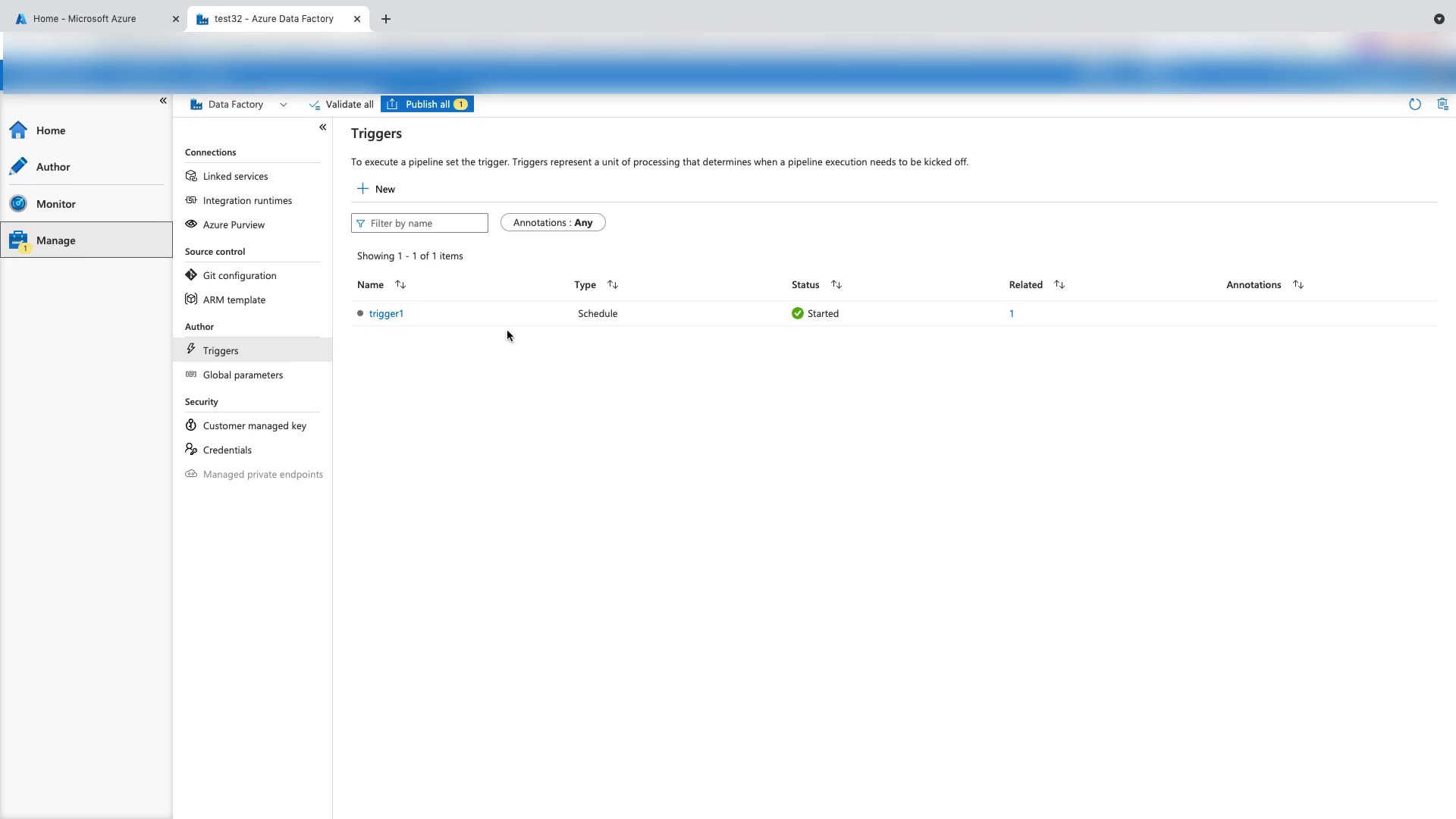Open the Annotations filter dropdown
1456x819 pixels.
[552, 223]
